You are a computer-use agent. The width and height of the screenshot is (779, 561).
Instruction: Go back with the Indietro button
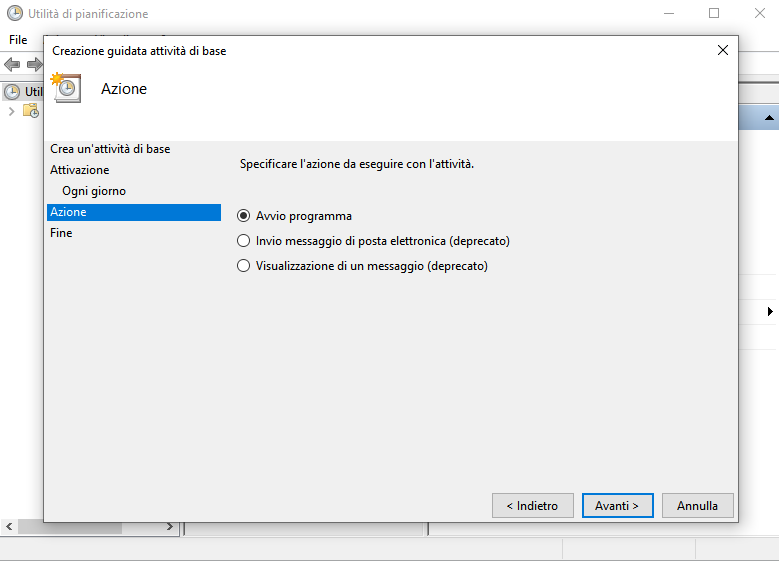click(533, 505)
